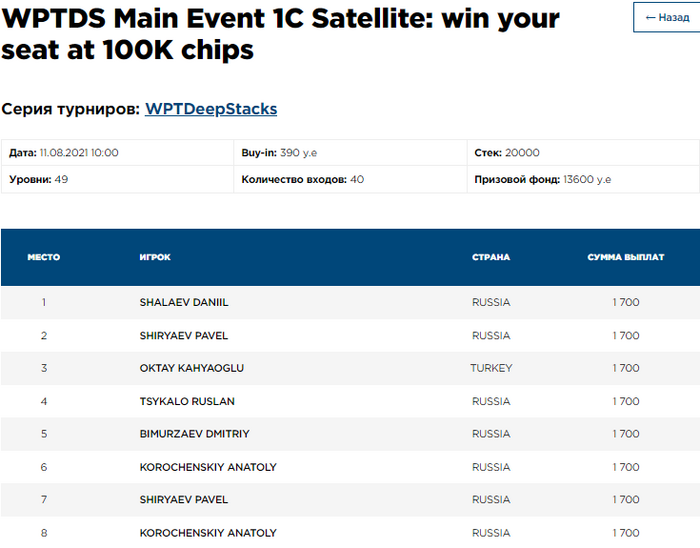Open the WPTDeepStacks series link
Viewport: 700px width, 548px height.
[x=211, y=109]
